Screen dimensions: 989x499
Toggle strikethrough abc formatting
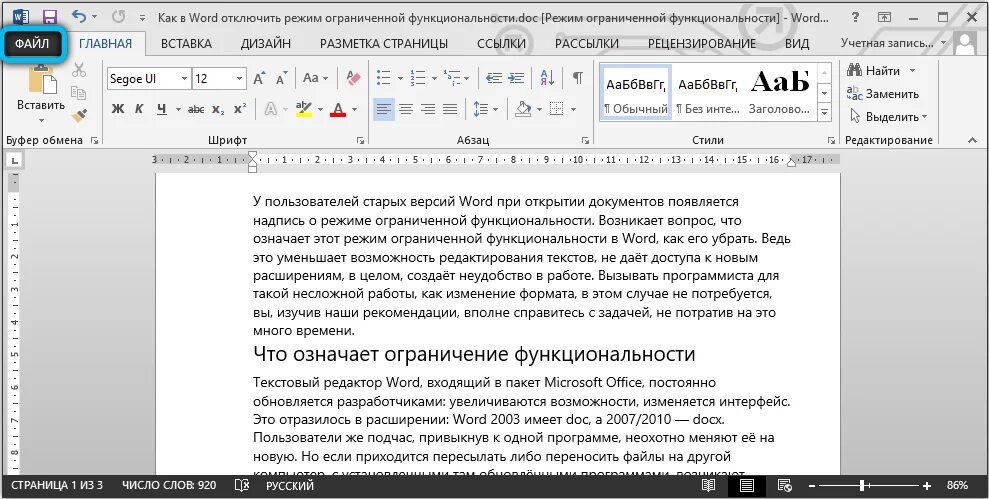(196, 109)
